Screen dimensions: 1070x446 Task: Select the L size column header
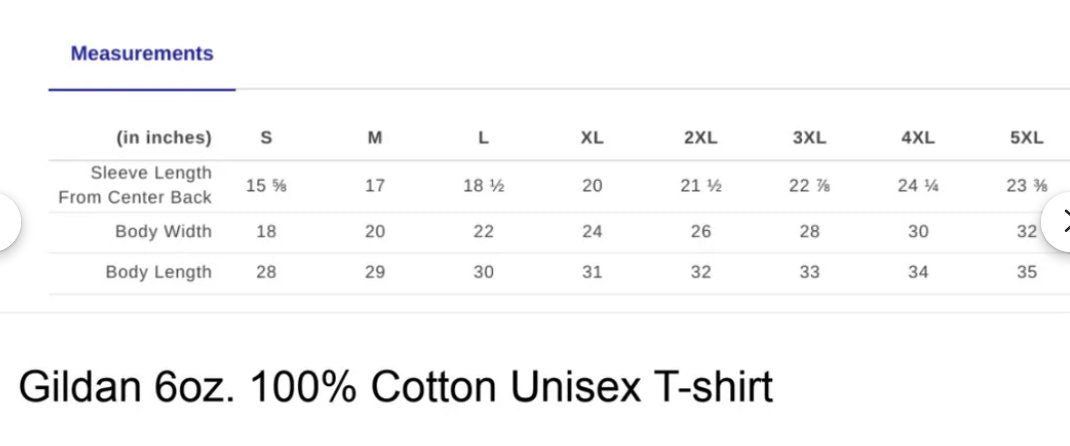[x=483, y=138]
